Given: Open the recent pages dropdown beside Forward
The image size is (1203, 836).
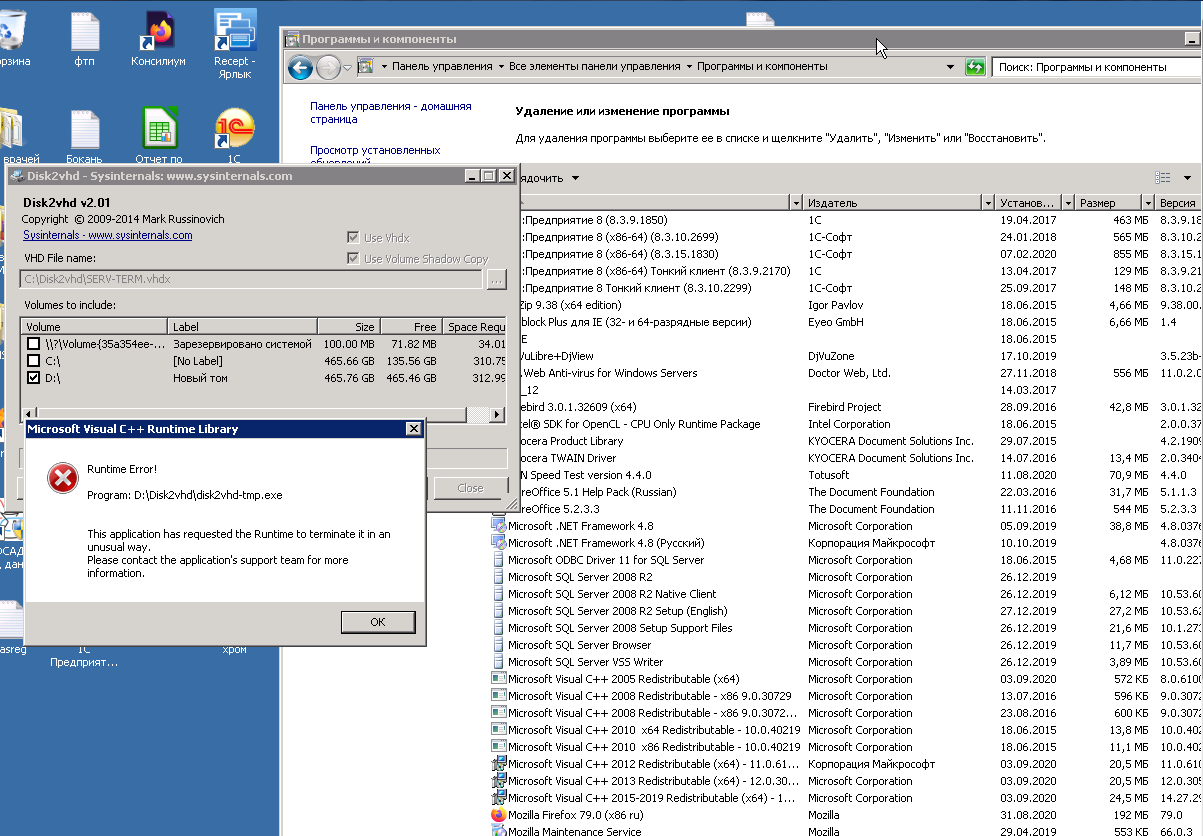Looking at the screenshot, I should (x=347, y=68).
